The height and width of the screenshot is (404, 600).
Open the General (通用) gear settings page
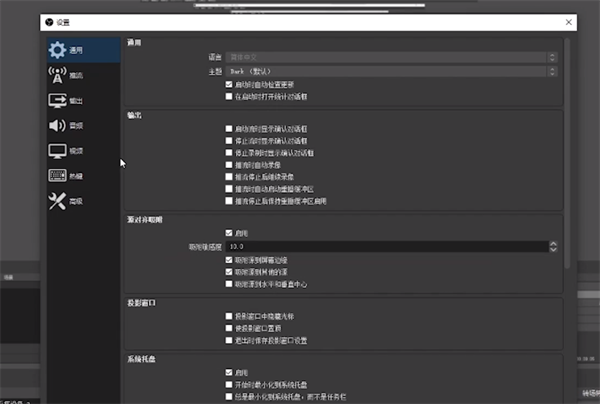83,50
